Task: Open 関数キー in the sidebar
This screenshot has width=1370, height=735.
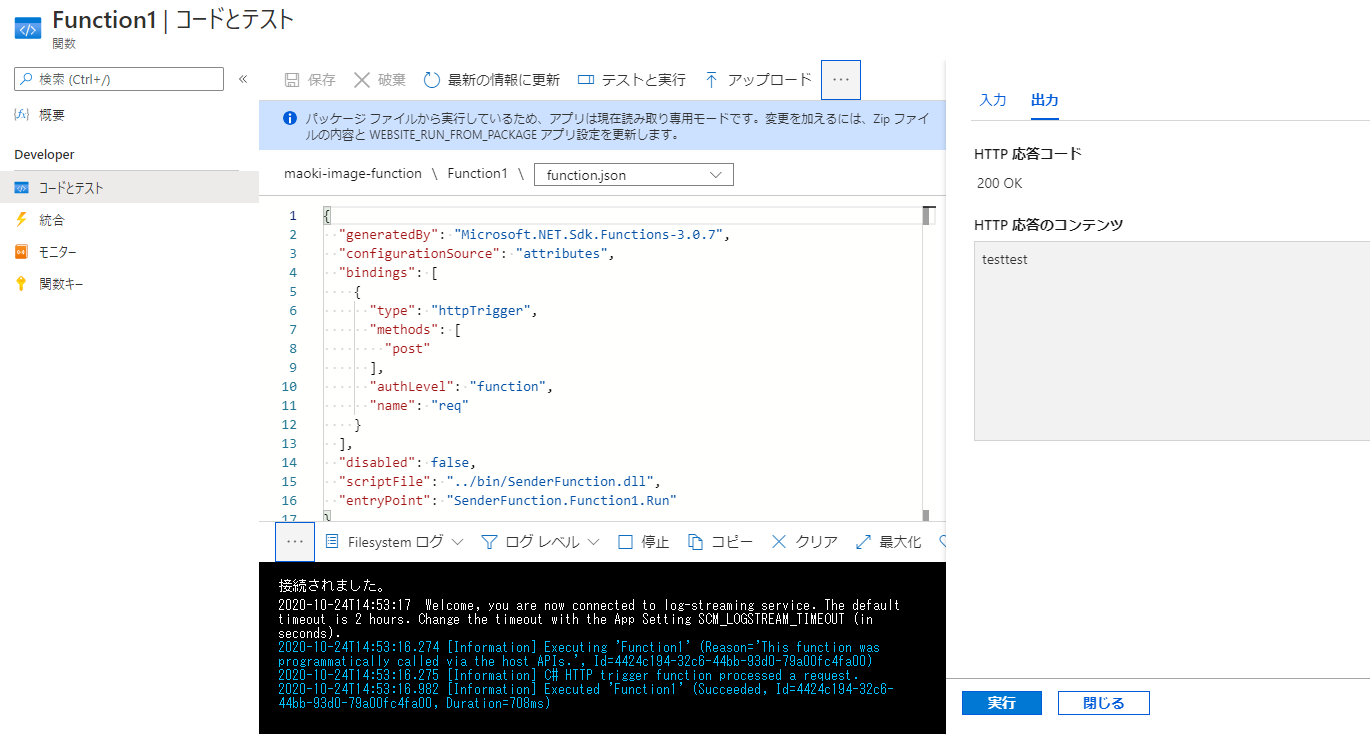Action: [57, 284]
